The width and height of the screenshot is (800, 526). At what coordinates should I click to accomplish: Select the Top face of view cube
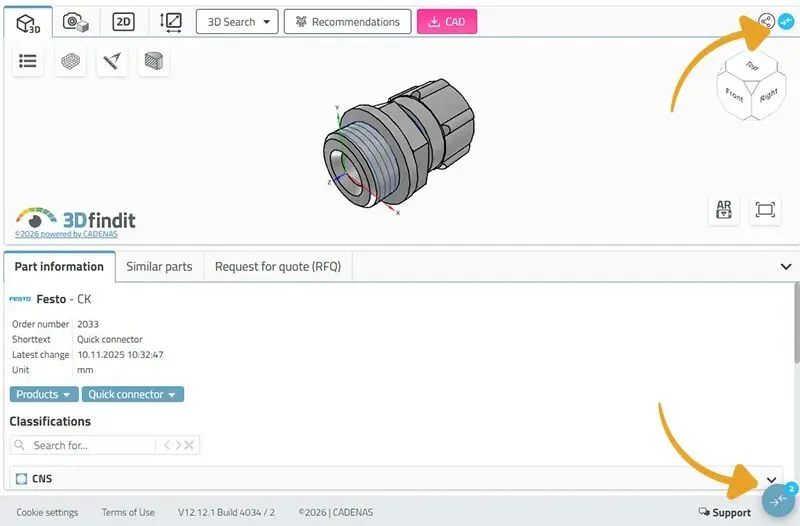click(x=752, y=65)
